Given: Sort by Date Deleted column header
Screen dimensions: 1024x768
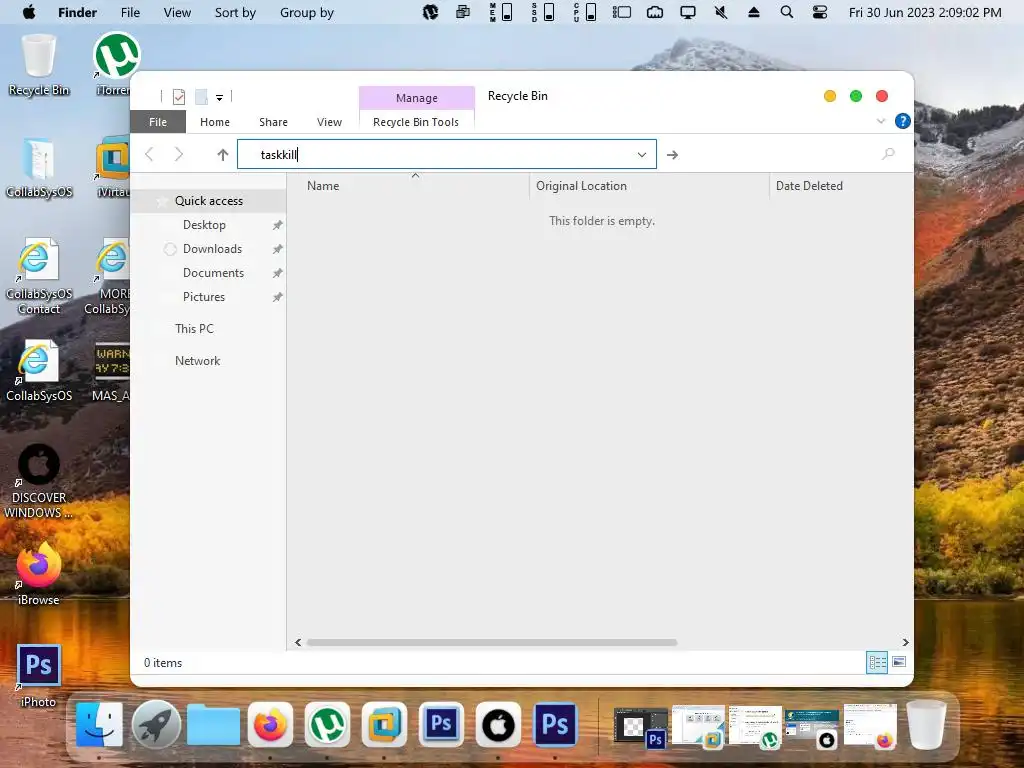Looking at the screenshot, I should coord(809,185).
